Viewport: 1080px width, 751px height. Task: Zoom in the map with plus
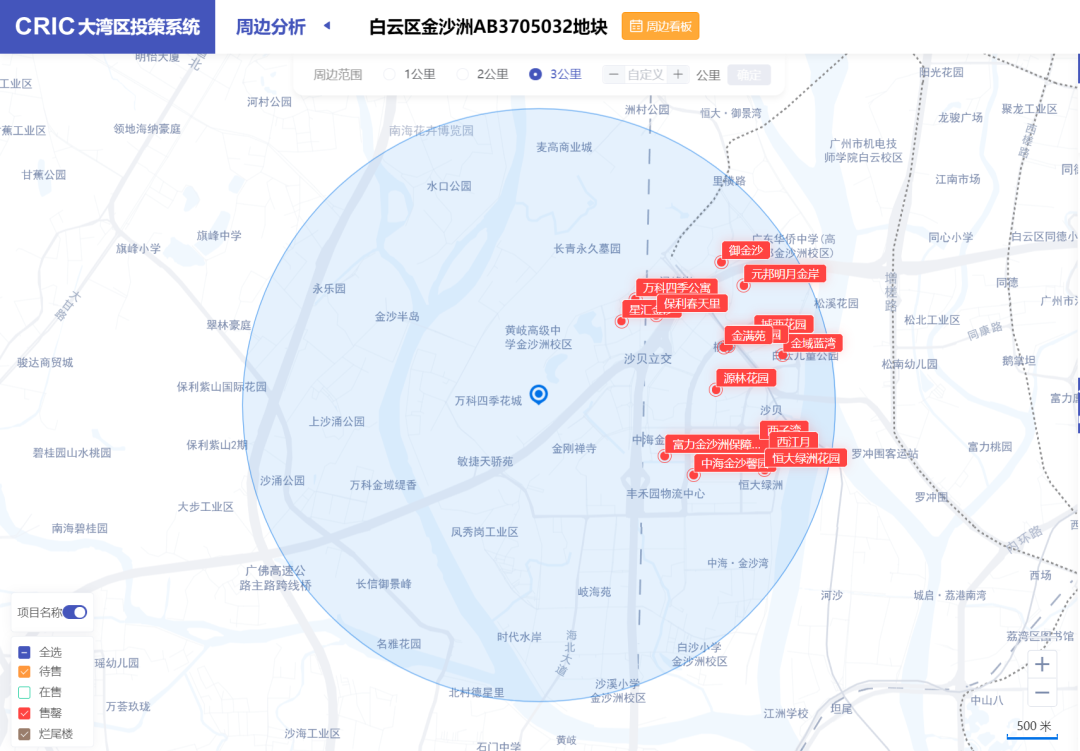click(1042, 664)
